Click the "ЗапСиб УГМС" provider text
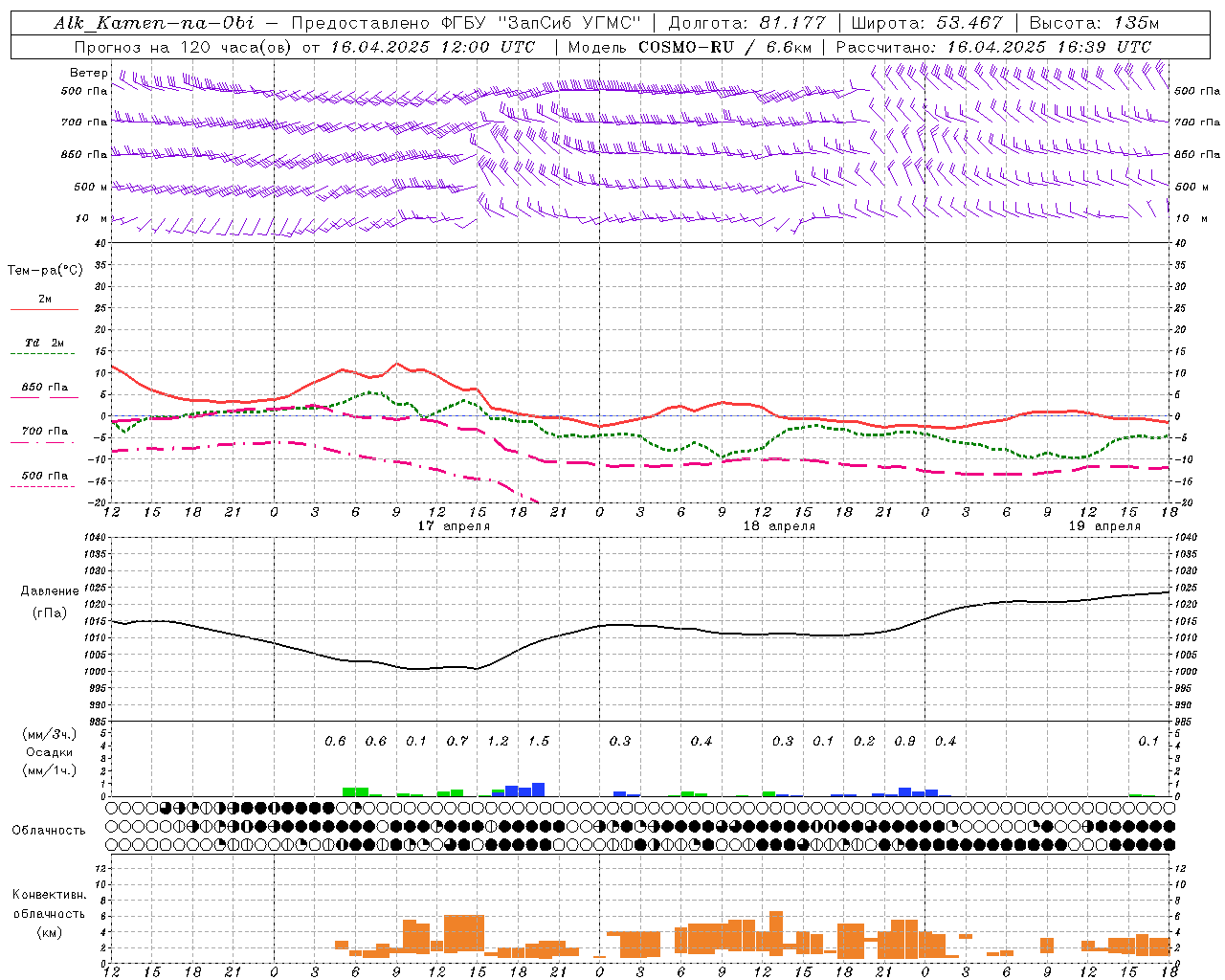Viewport: 1225px width, 980px height. pyautogui.click(x=570, y=23)
